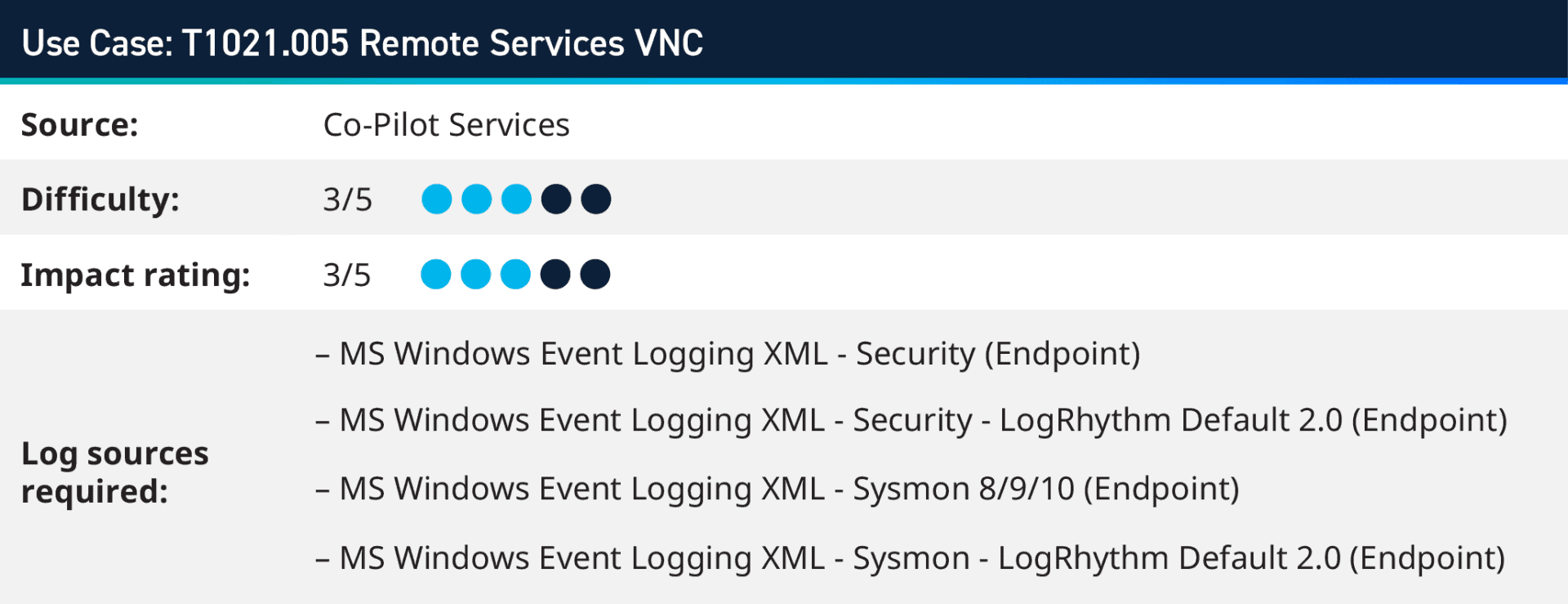Click the 3/5 value next to Difficulty
1568x604 pixels.
tap(347, 200)
